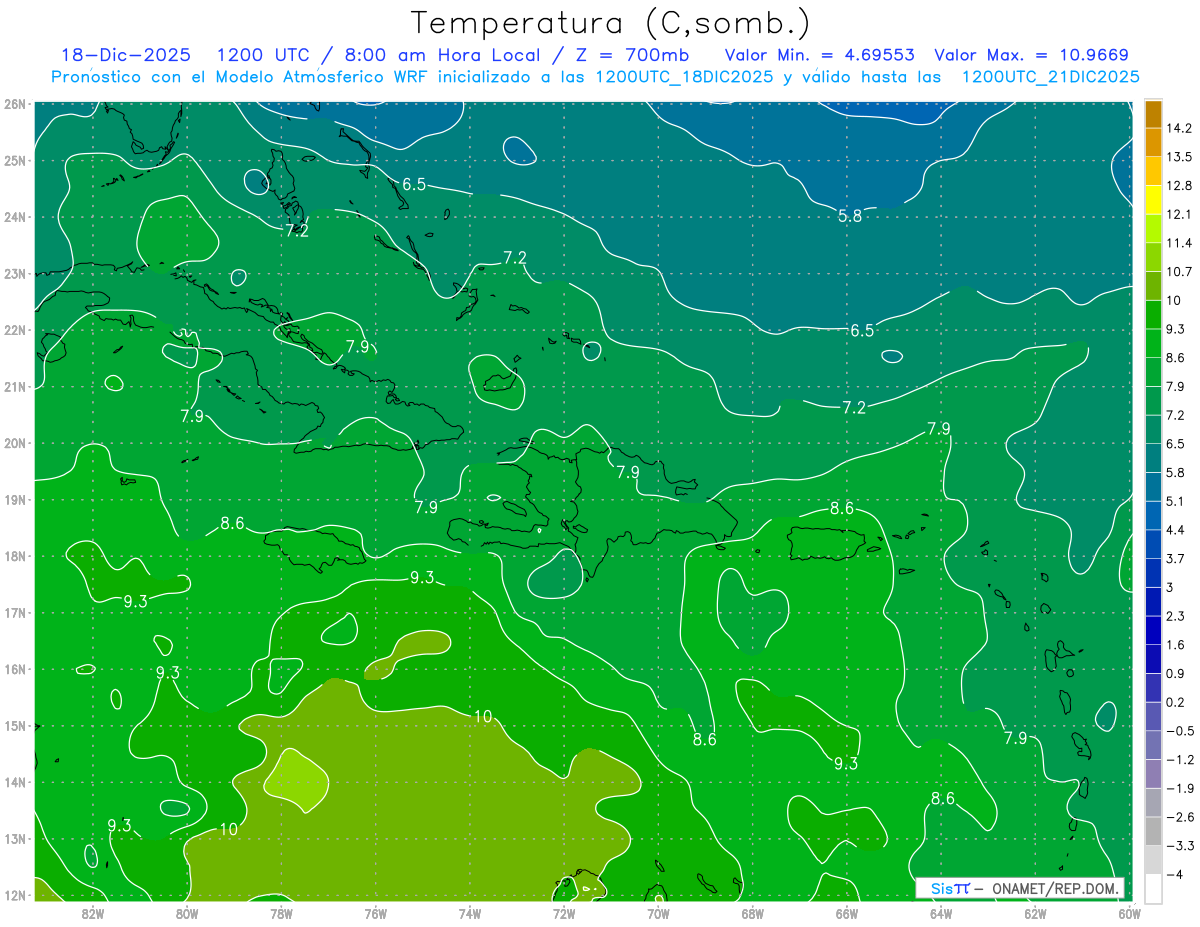
Task: Click the SisPI – ONAMET/REP.DOM. logo
Action: pyautogui.click(x=1020, y=888)
